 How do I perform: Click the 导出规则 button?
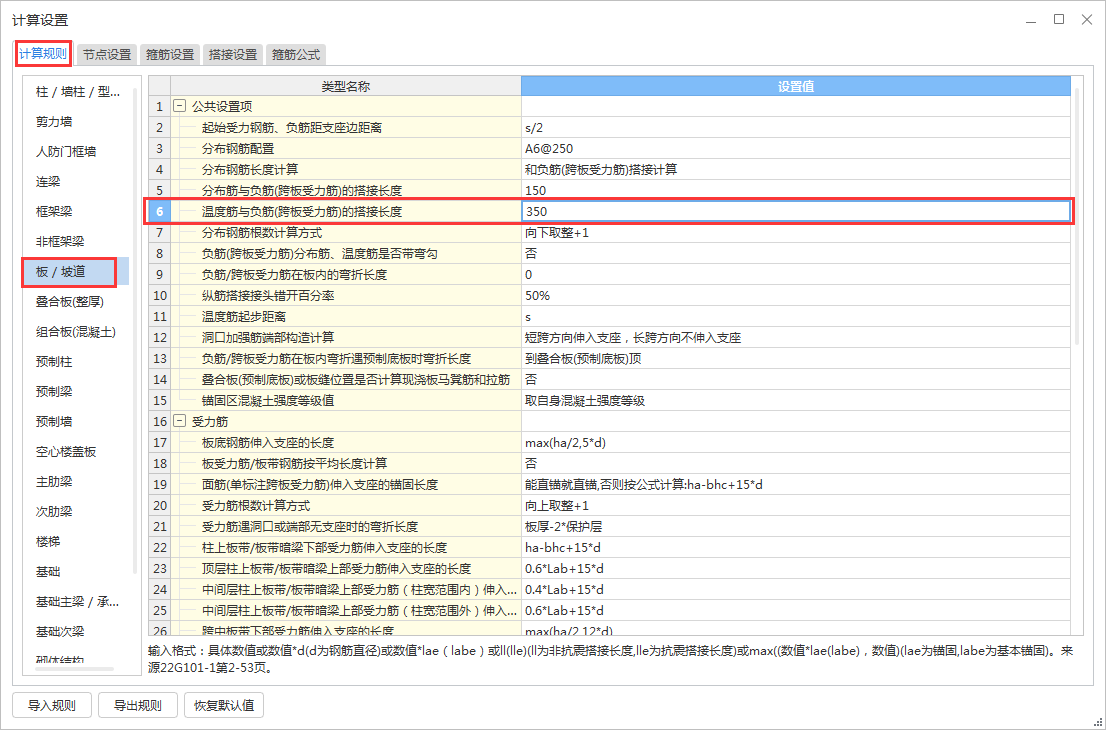coord(138,705)
